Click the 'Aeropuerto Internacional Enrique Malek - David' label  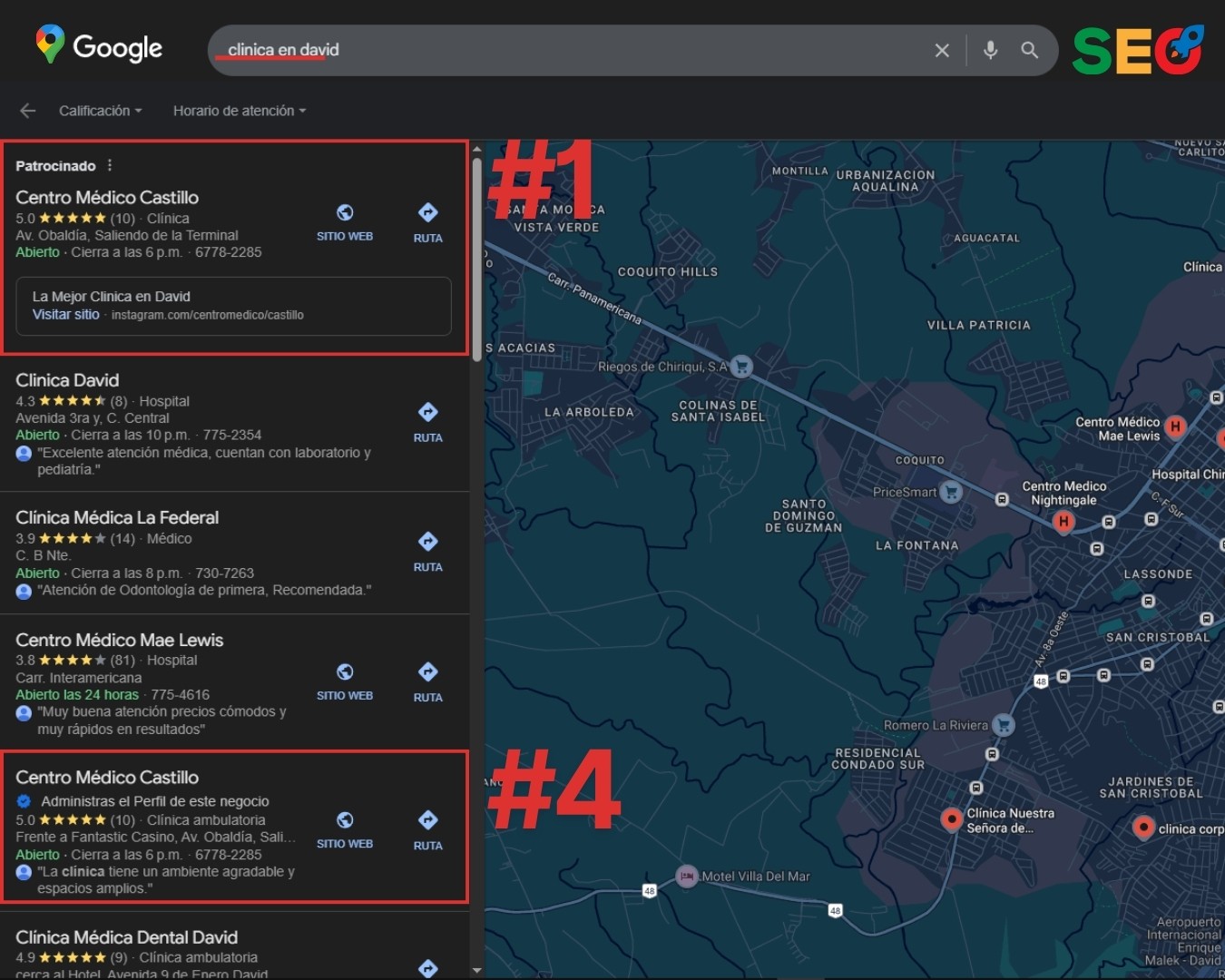pyautogui.click(x=1184, y=941)
